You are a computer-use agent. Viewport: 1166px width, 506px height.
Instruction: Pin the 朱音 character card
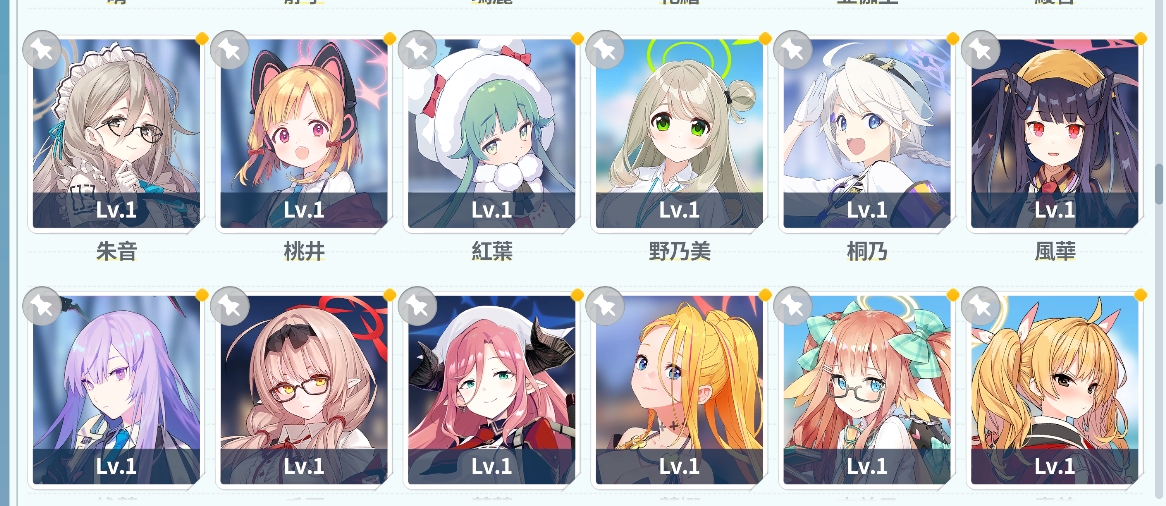pyautogui.click(x=42, y=50)
